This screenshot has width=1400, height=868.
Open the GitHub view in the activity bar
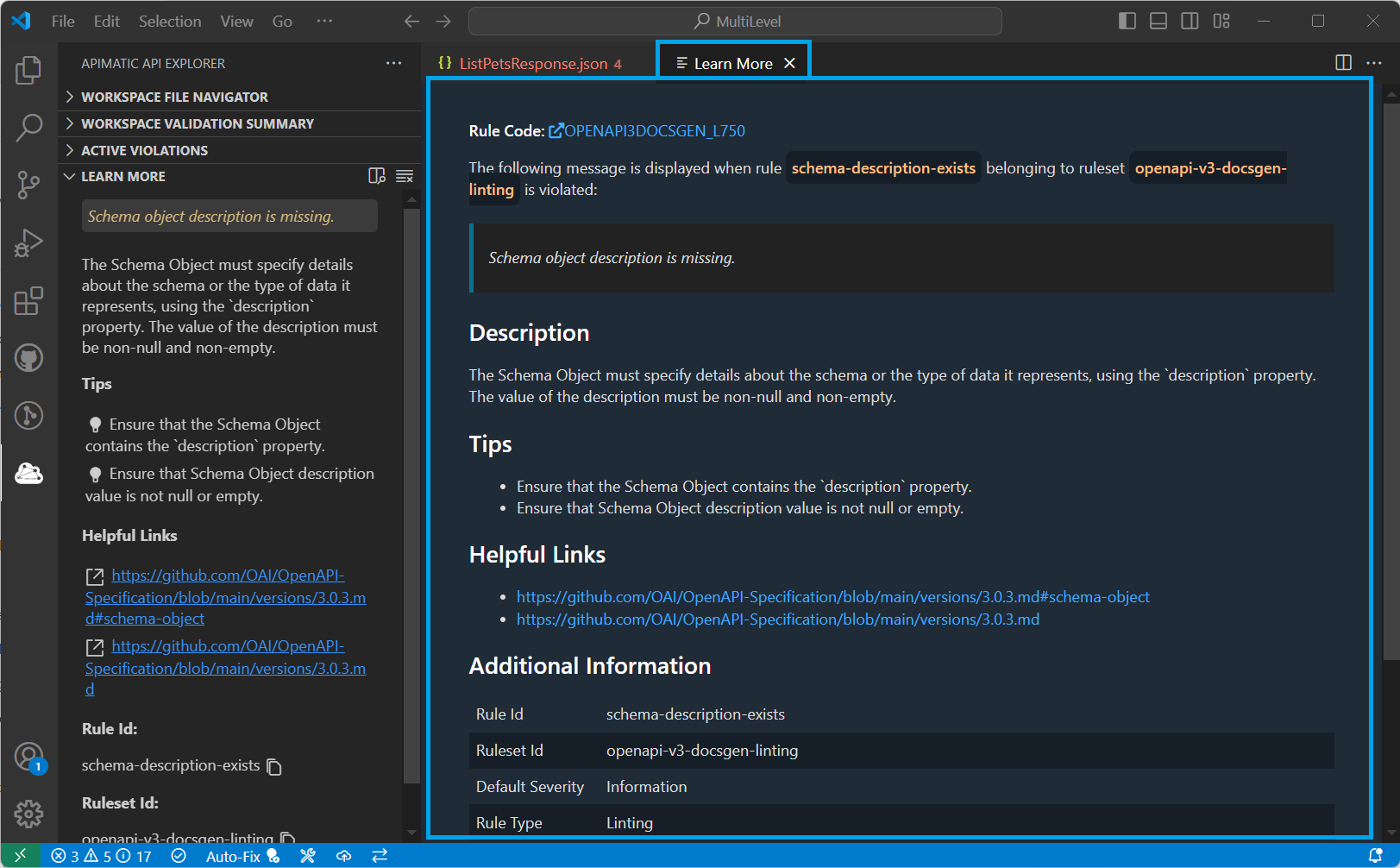28,357
